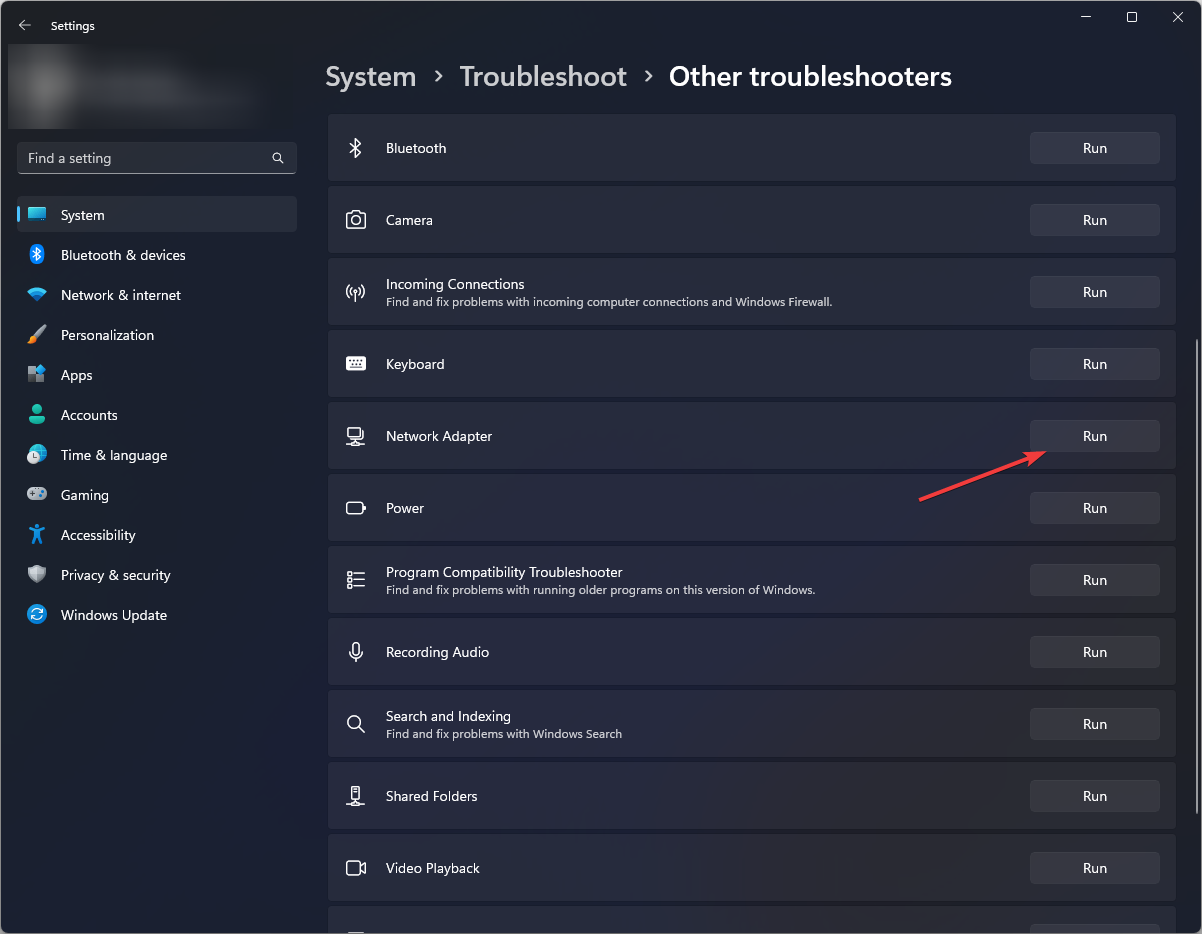Click the Video Playback camera icon
Screen dimensions: 1202x934
[x=355, y=868]
